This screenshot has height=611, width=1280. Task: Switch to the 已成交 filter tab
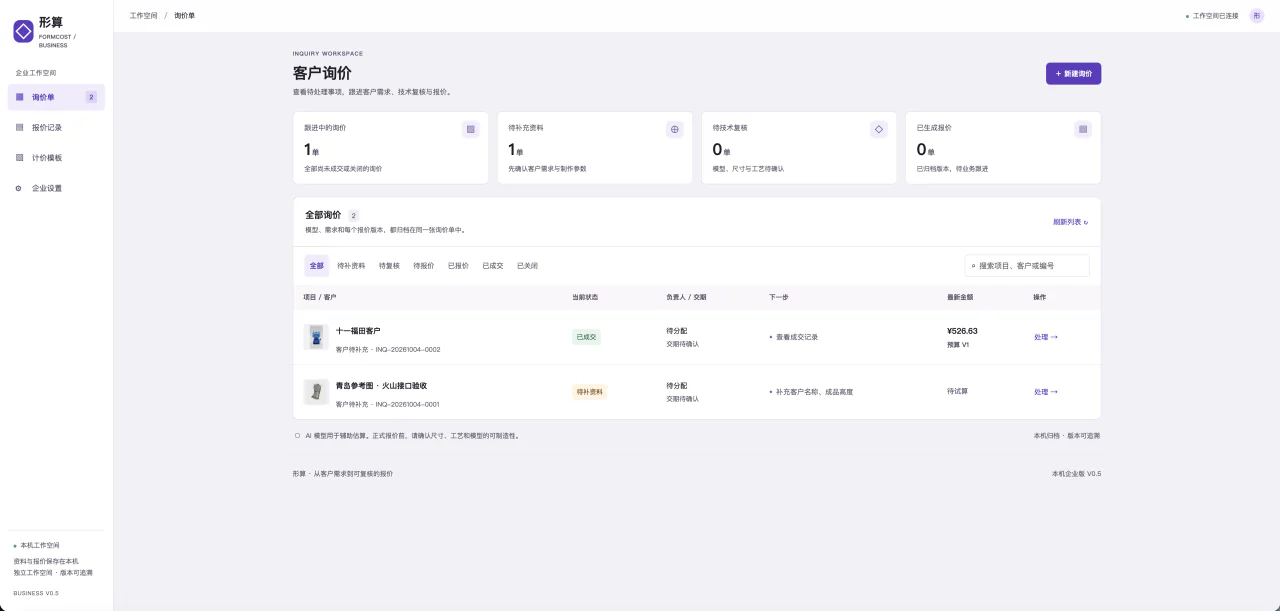[x=493, y=266]
